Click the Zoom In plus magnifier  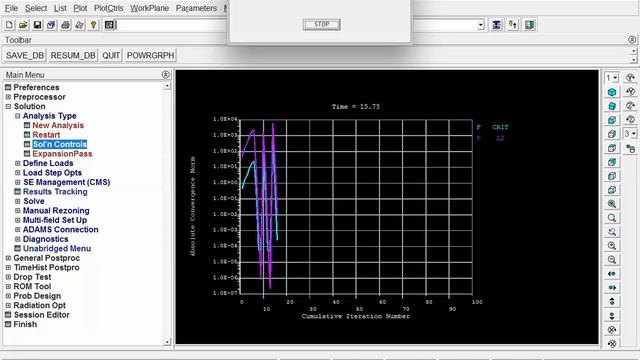tap(611, 245)
